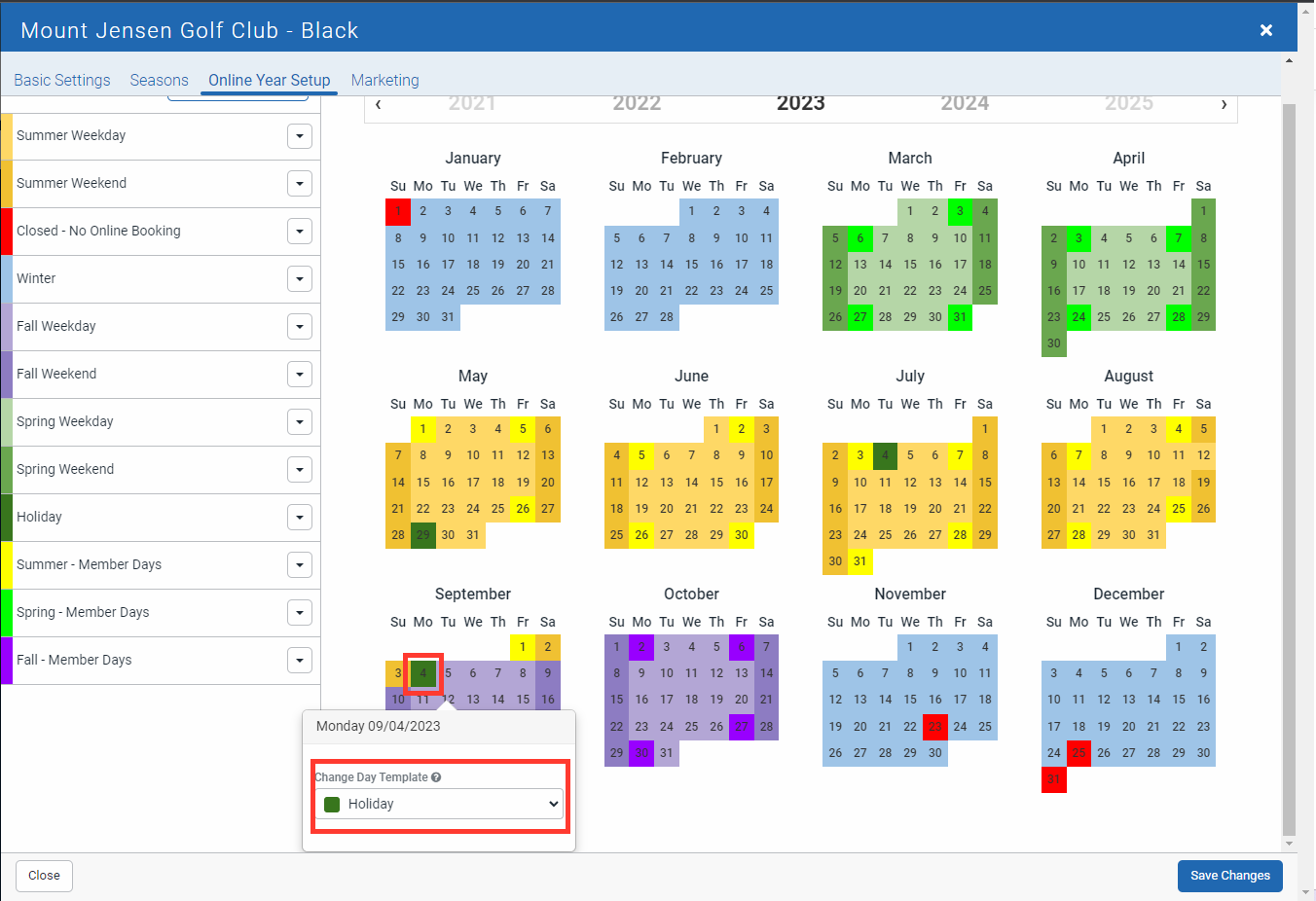
Task: Click the red December 25 calendar day
Action: 1078,753
